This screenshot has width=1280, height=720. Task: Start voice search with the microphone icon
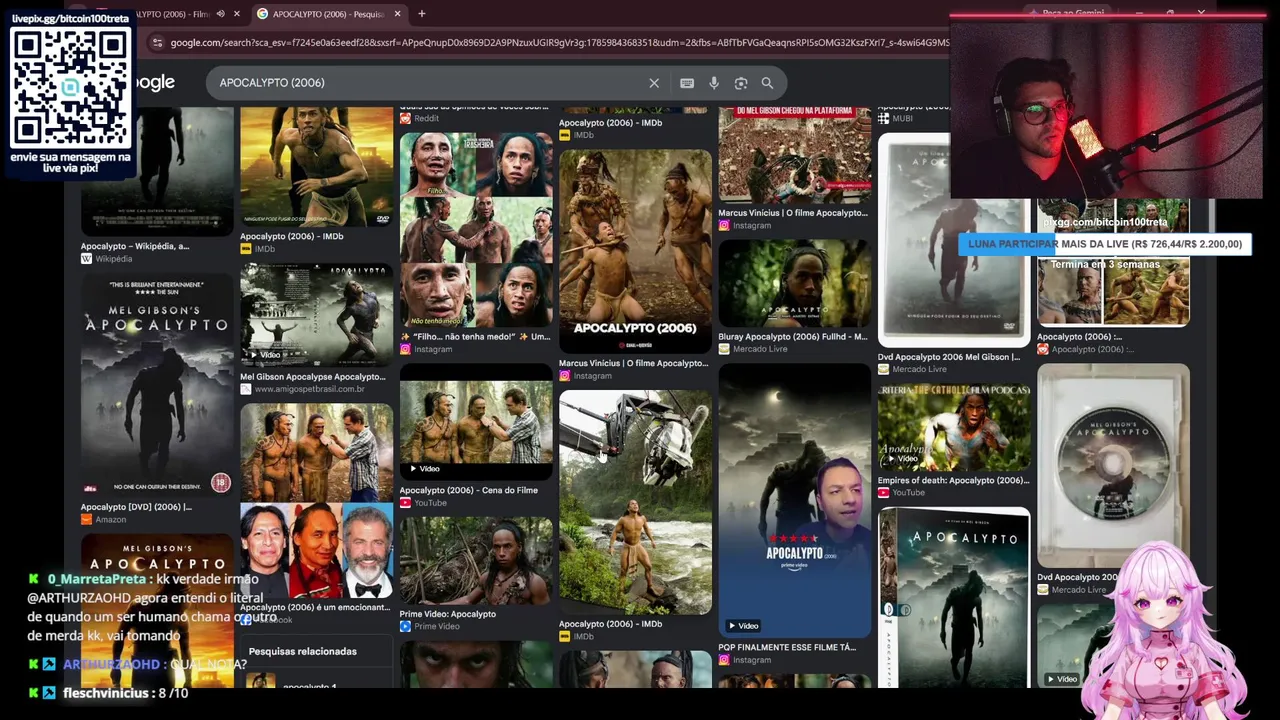pos(714,83)
